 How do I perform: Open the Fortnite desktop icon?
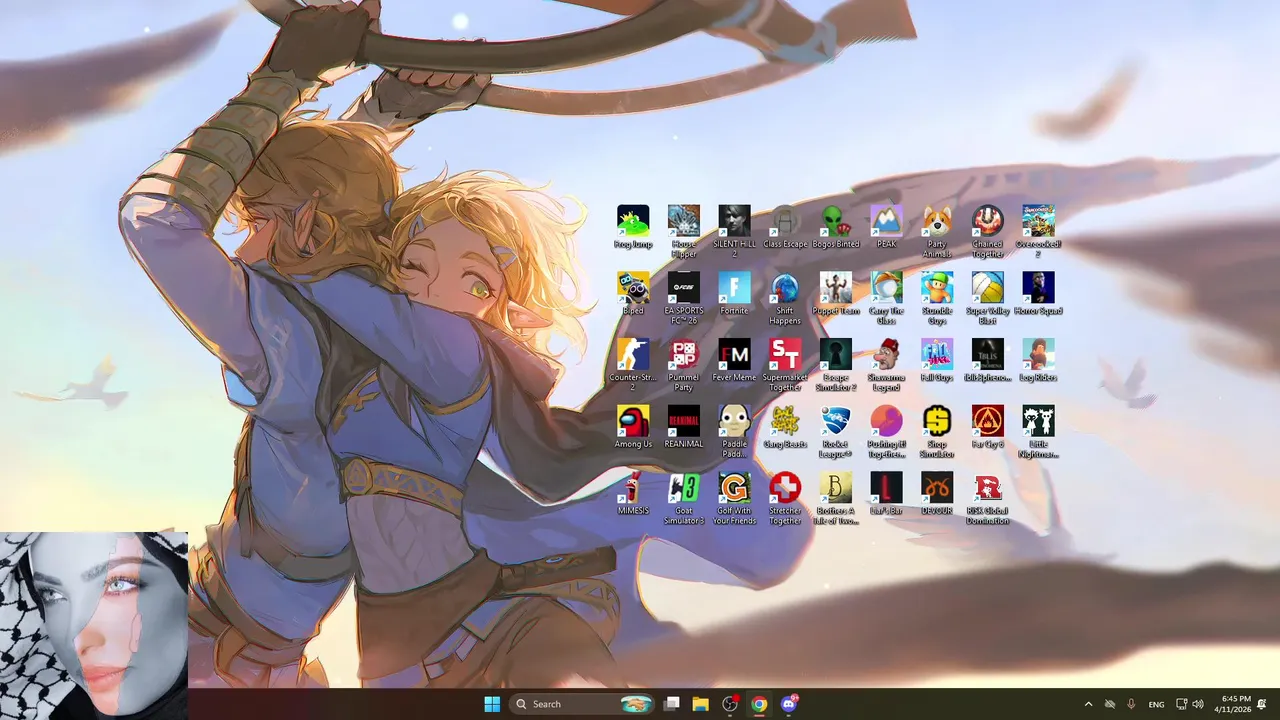[x=734, y=294]
